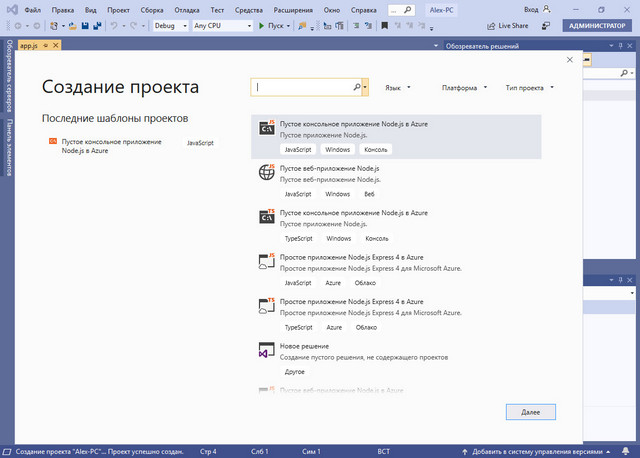640x458 pixels.
Task: Focus the template search input field
Action: pyautogui.click(x=303, y=88)
